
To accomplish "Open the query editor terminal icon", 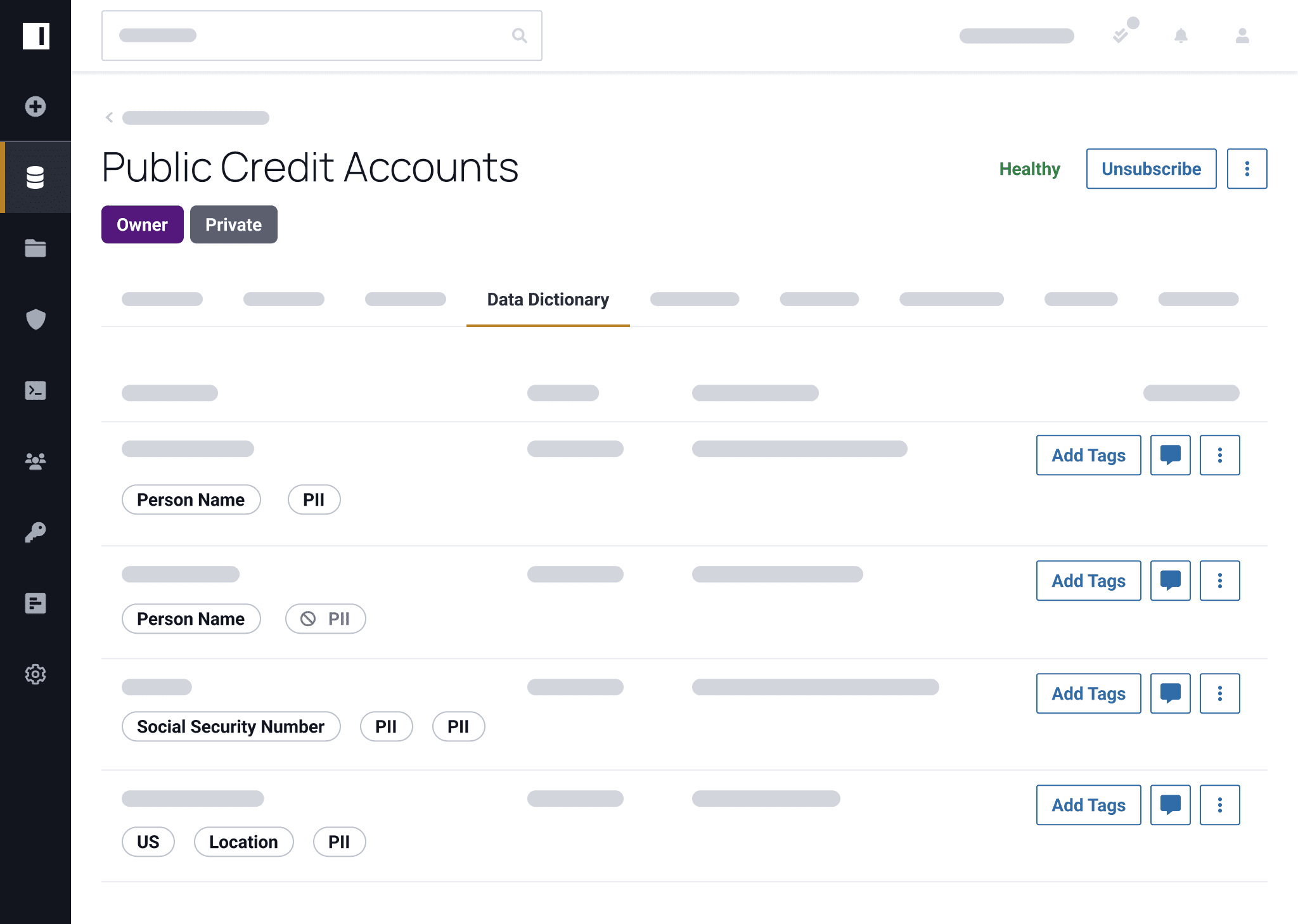I will coord(35,390).
